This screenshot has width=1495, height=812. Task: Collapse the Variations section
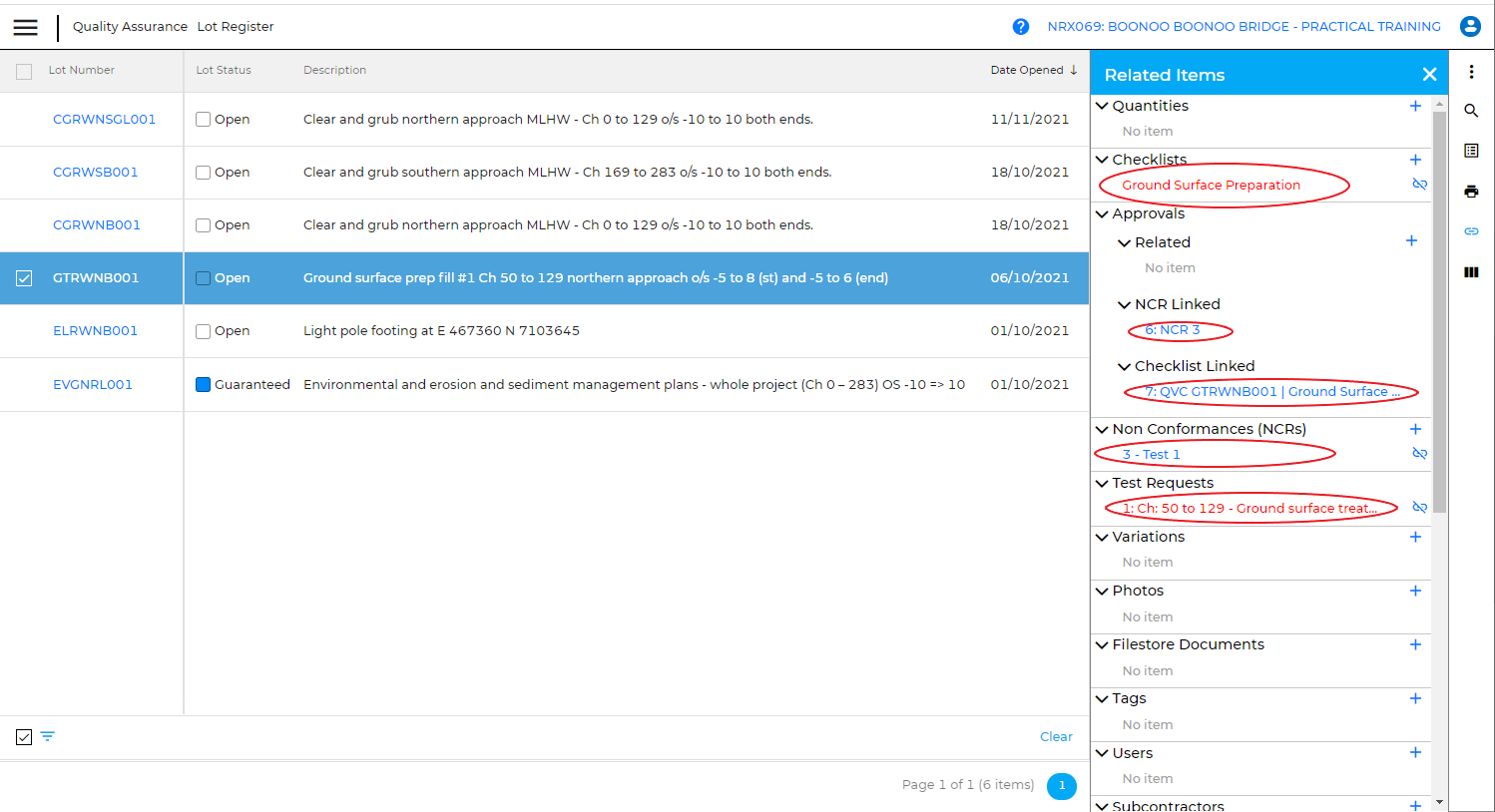[x=1102, y=537]
